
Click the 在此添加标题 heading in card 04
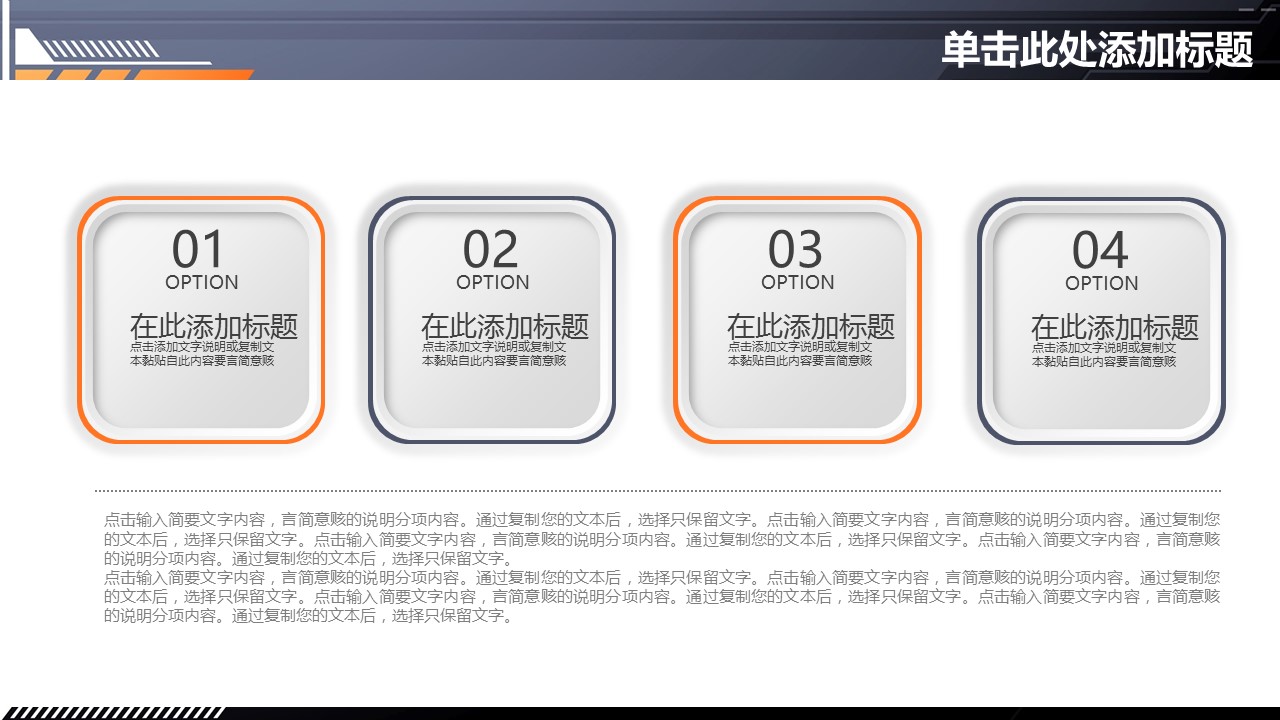pyautogui.click(x=1114, y=327)
